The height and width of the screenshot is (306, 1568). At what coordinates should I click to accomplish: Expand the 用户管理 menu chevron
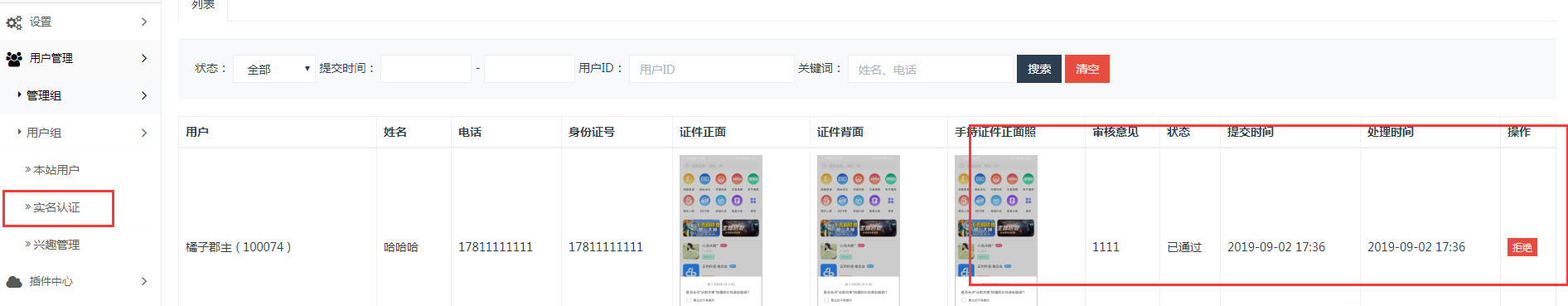click(144, 58)
